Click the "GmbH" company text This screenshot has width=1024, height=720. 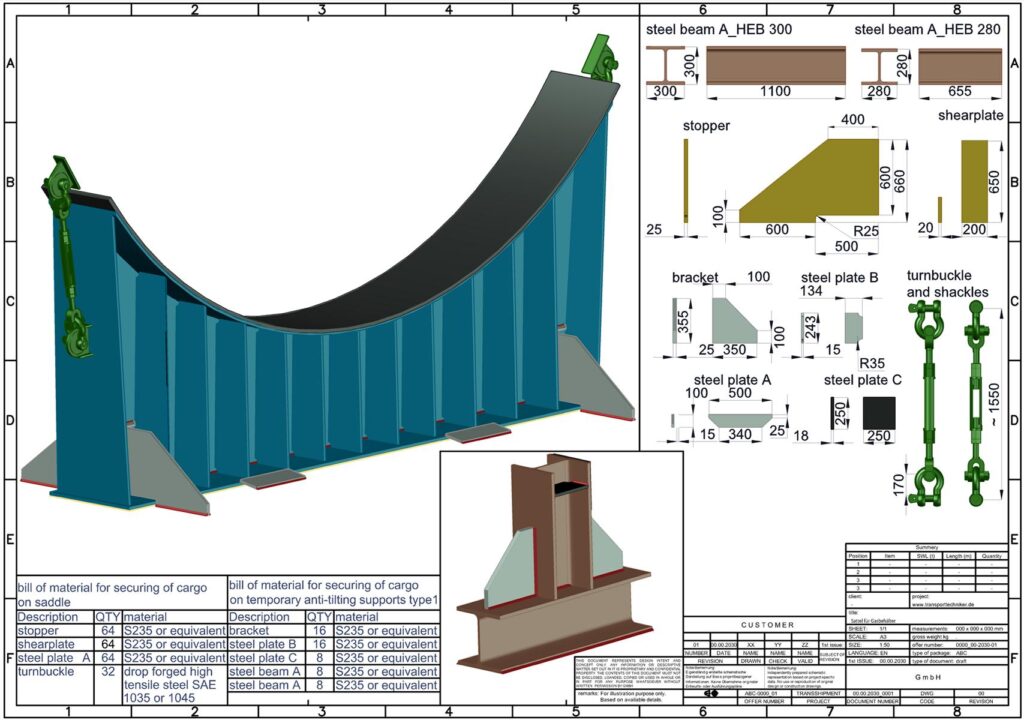[927, 678]
